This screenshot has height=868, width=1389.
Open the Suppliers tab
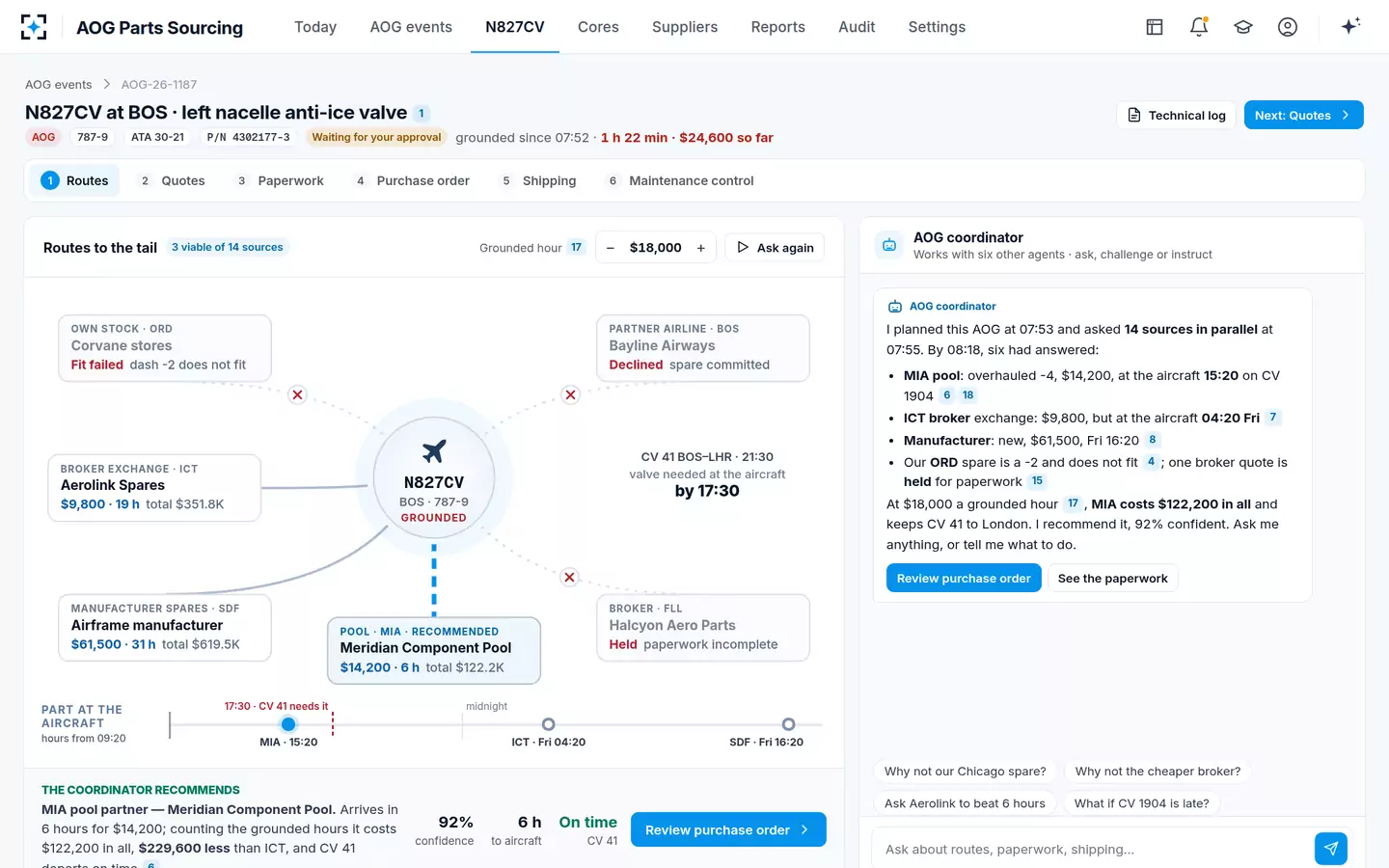click(x=685, y=27)
